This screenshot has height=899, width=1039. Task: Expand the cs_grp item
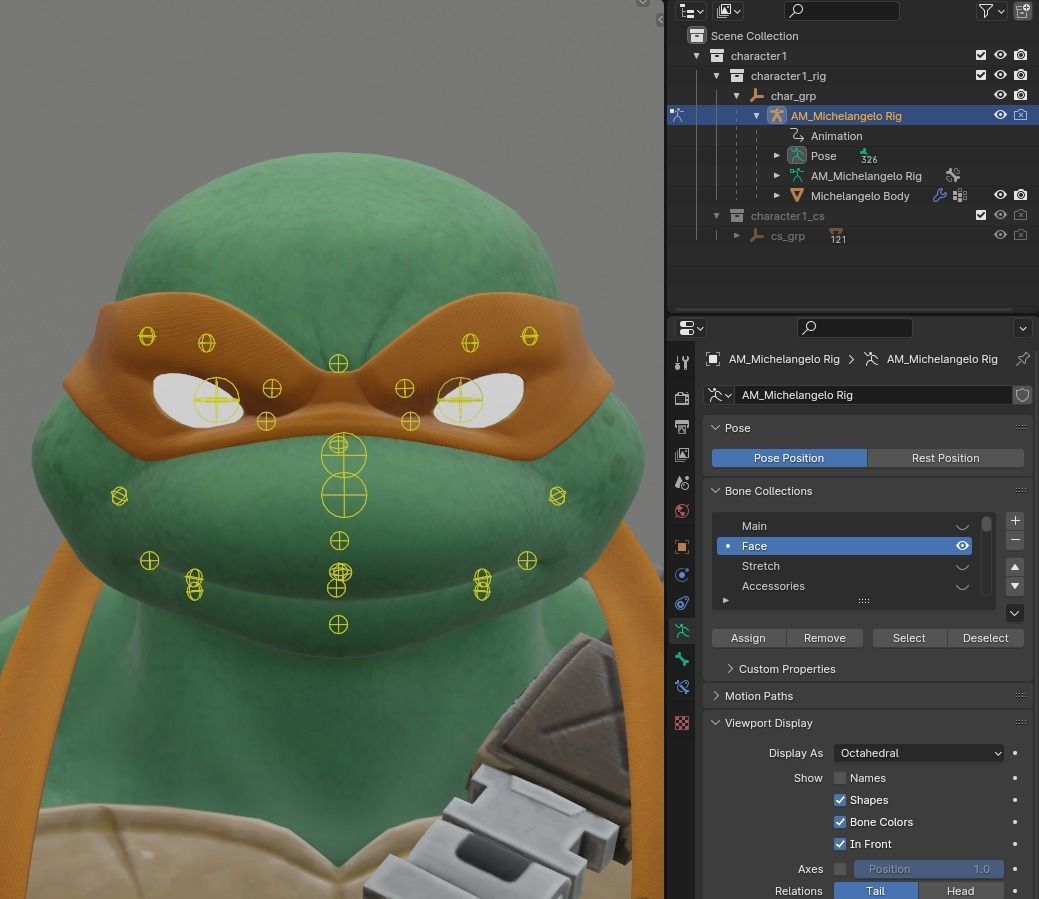pyautogui.click(x=736, y=236)
